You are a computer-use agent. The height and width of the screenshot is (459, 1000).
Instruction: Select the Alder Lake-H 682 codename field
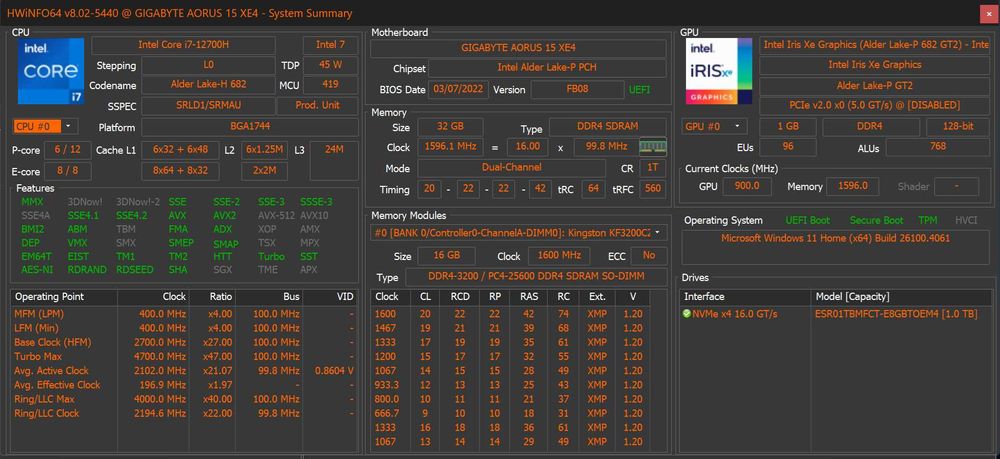pyautogui.click(x=209, y=84)
